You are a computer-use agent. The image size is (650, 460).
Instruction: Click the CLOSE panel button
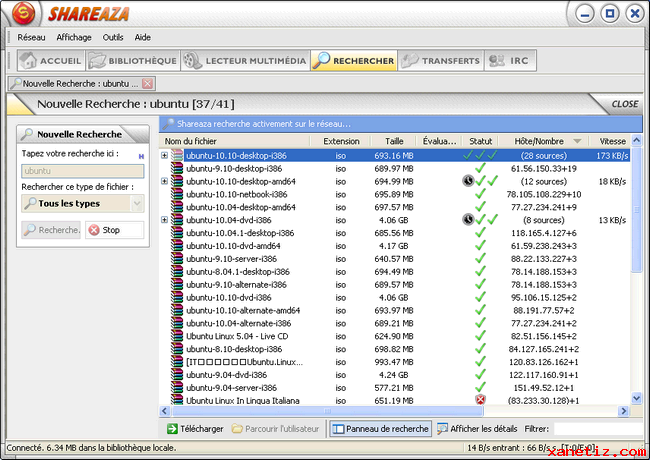(x=625, y=104)
